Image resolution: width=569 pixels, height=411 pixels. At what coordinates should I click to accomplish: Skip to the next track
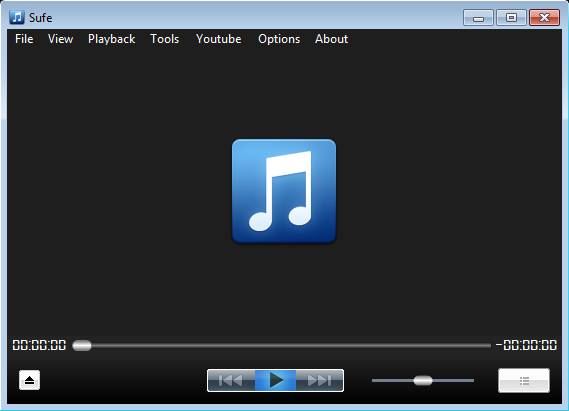pos(319,380)
